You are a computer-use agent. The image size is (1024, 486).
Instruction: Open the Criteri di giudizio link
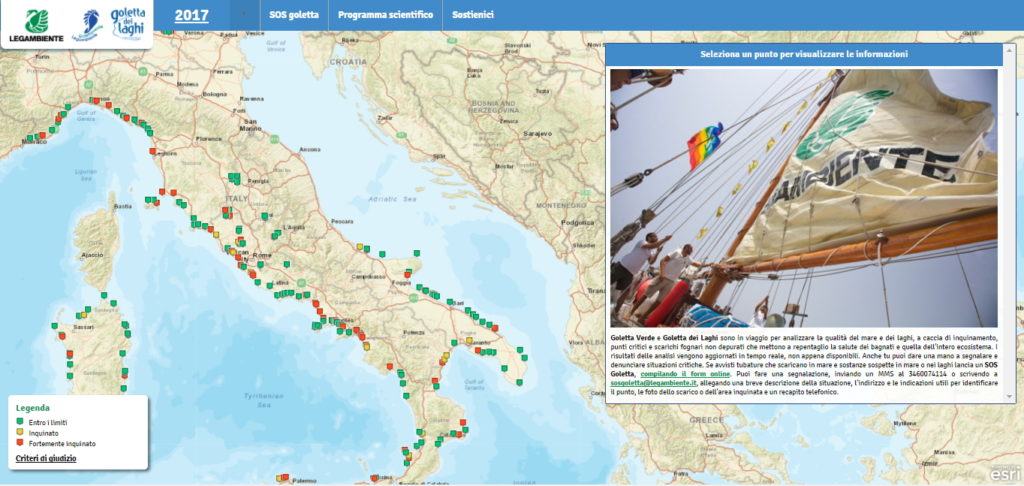coord(46,459)
